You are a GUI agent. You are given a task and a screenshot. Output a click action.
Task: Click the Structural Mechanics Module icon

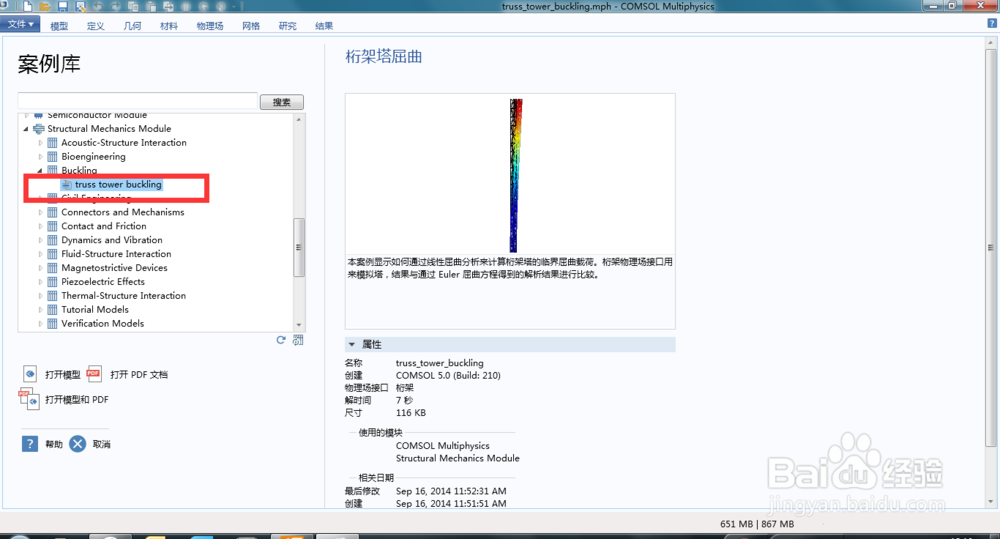click(x=38, y=129)
